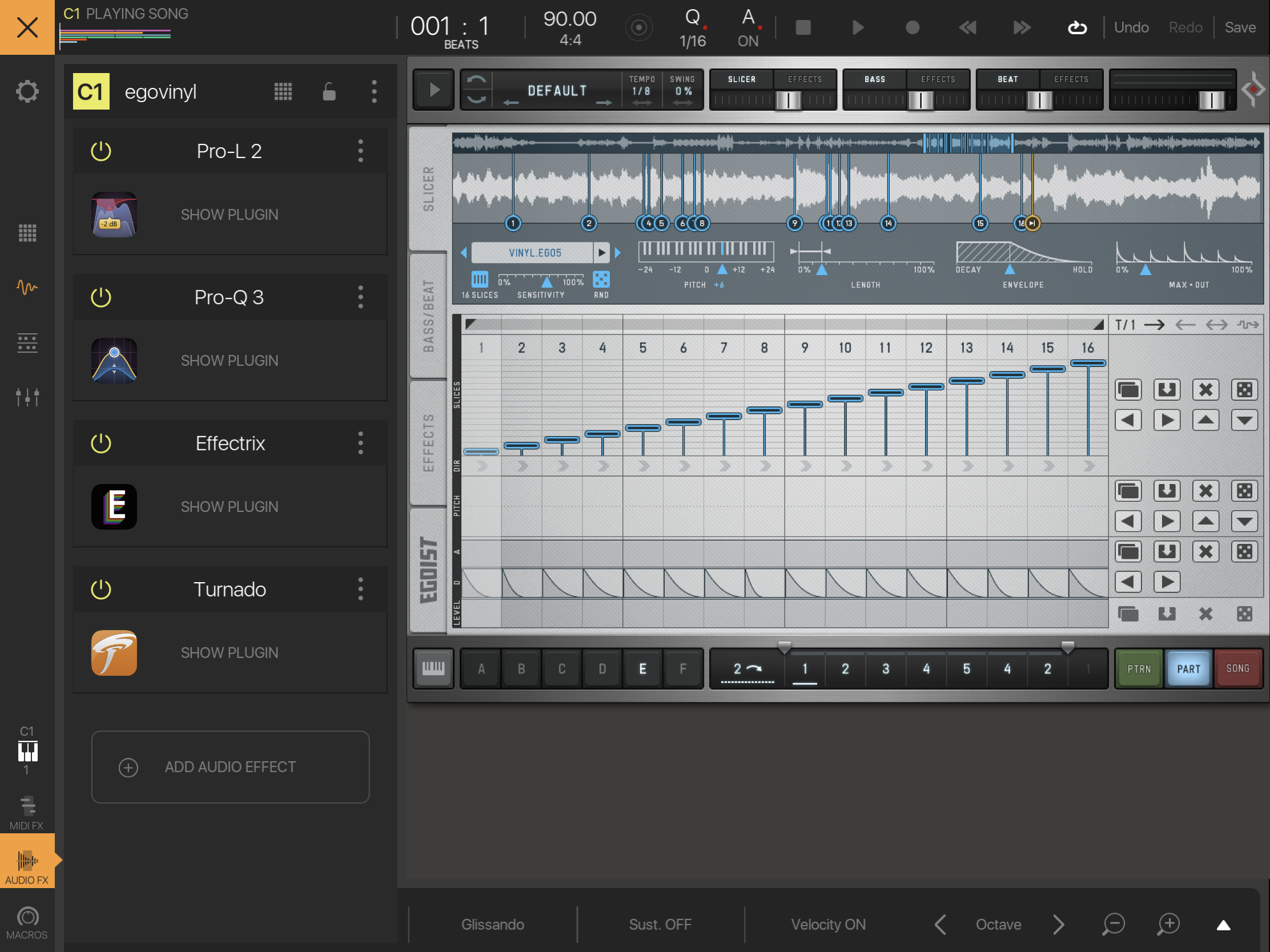This screenshot has height=952, width=1270.
Task: Click Add Audio Effect button
Action: point(230,767)
